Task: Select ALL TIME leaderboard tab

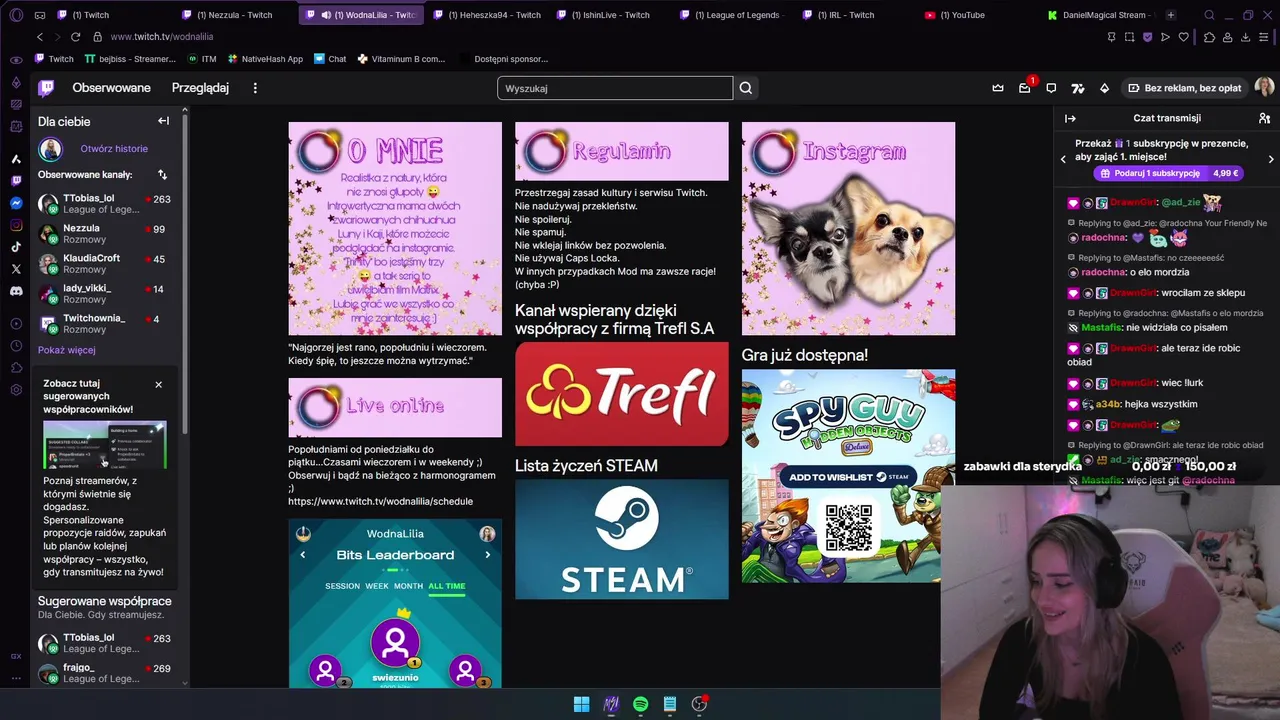Action: pos(447,586)
